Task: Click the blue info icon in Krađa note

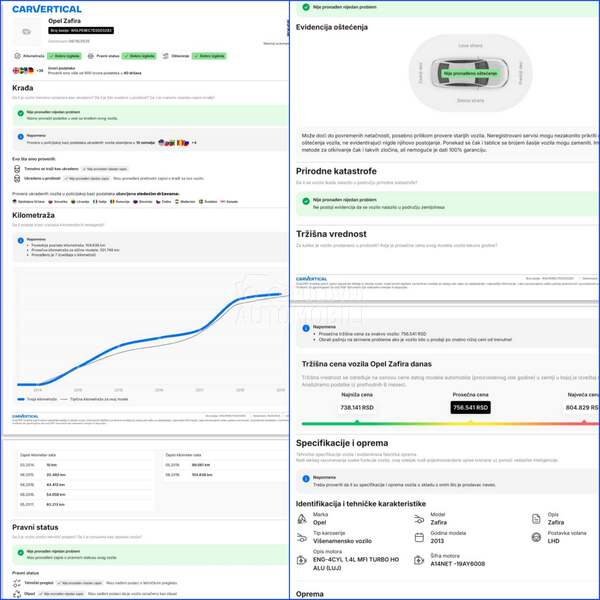Action: tap(21, 137)
